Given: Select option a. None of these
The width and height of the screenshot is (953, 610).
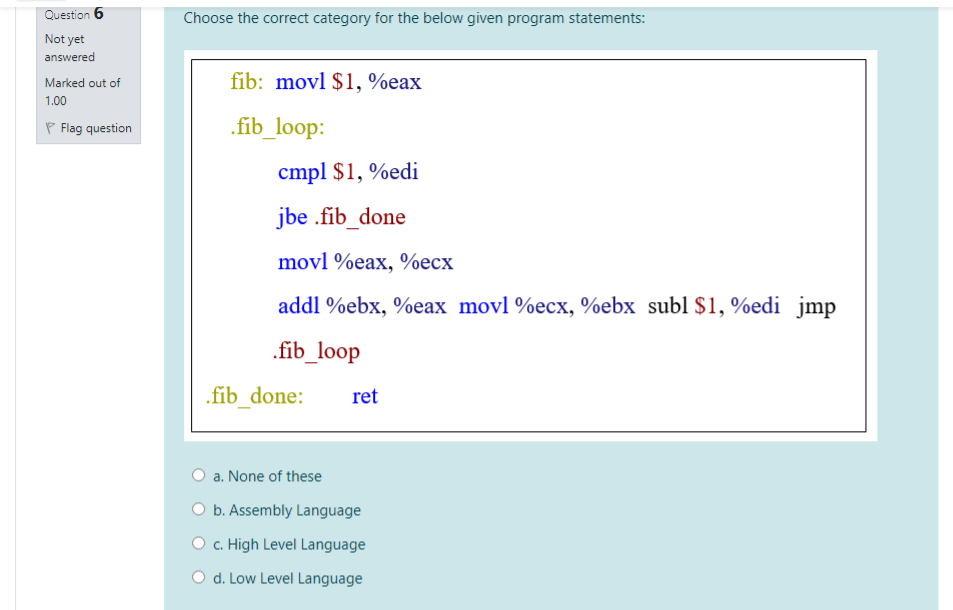Looking at the screenshot, I should point(199,475).
